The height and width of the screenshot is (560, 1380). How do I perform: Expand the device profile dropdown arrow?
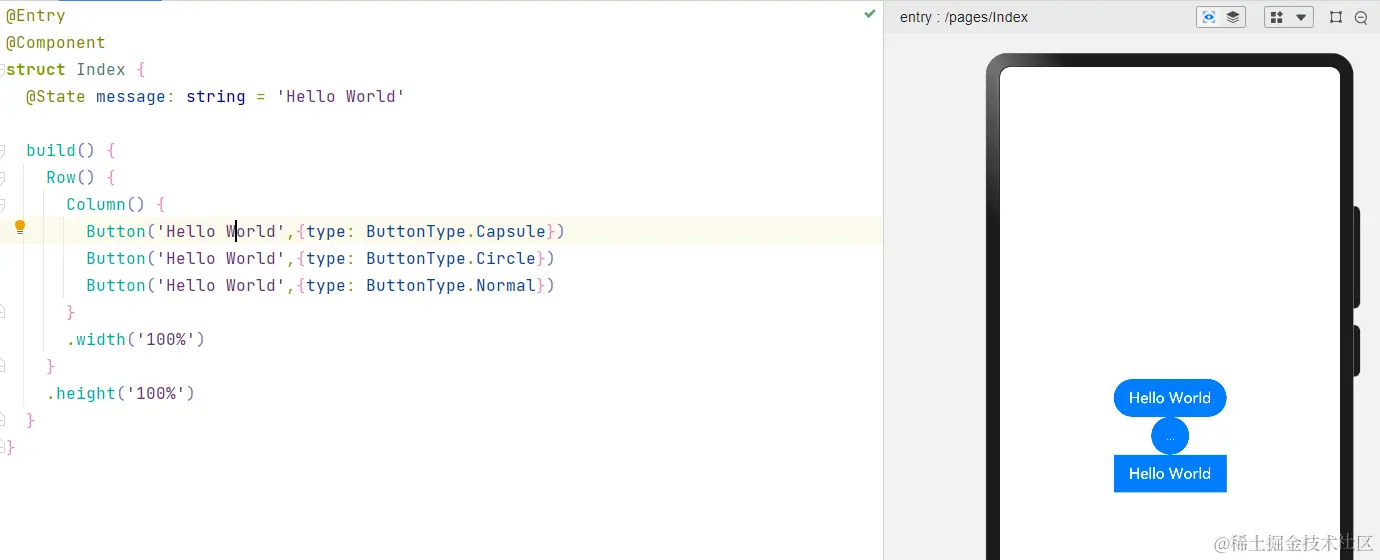1301,17
